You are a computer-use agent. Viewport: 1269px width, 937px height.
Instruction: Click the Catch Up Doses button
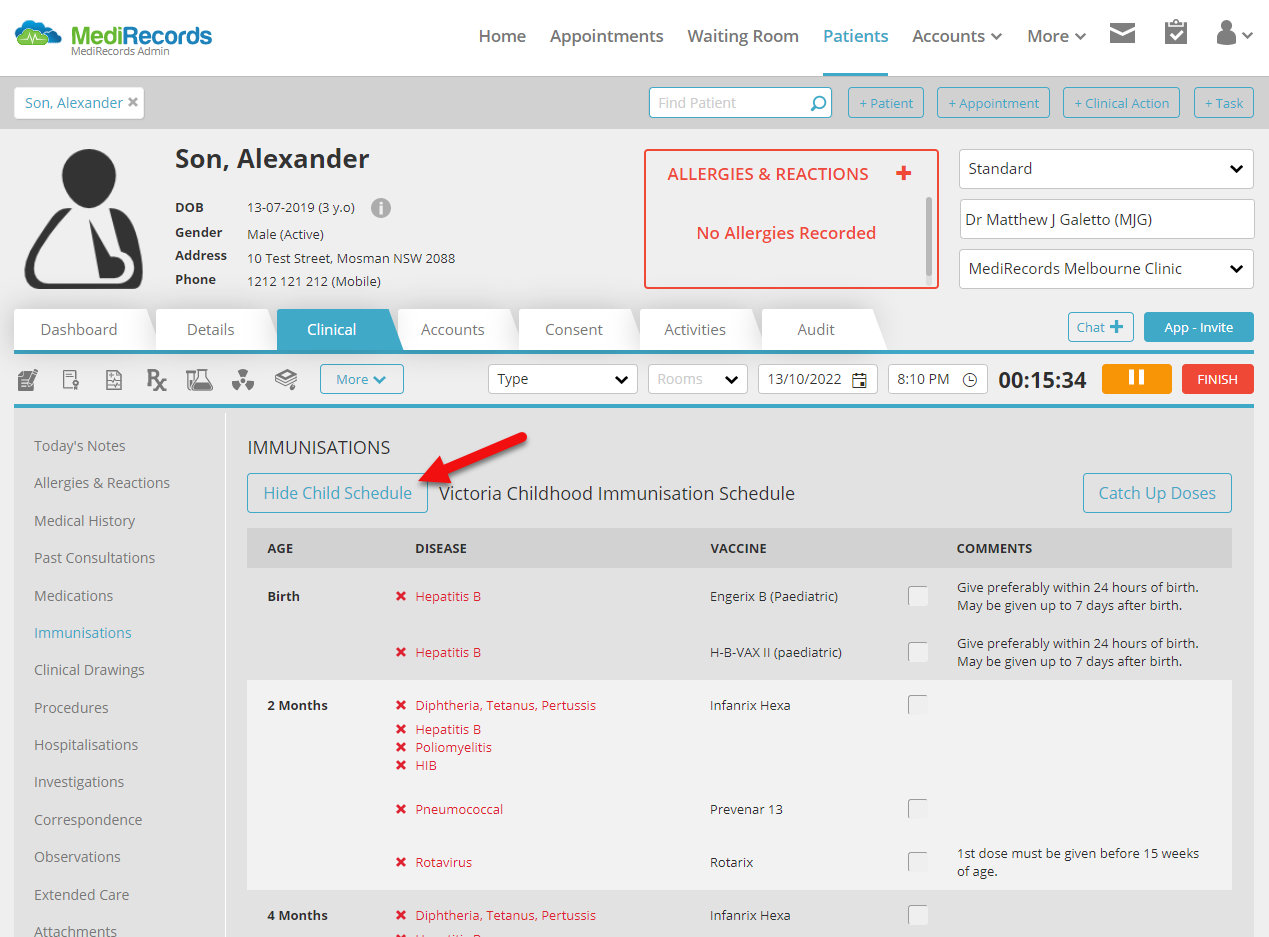pos(1157,493)
